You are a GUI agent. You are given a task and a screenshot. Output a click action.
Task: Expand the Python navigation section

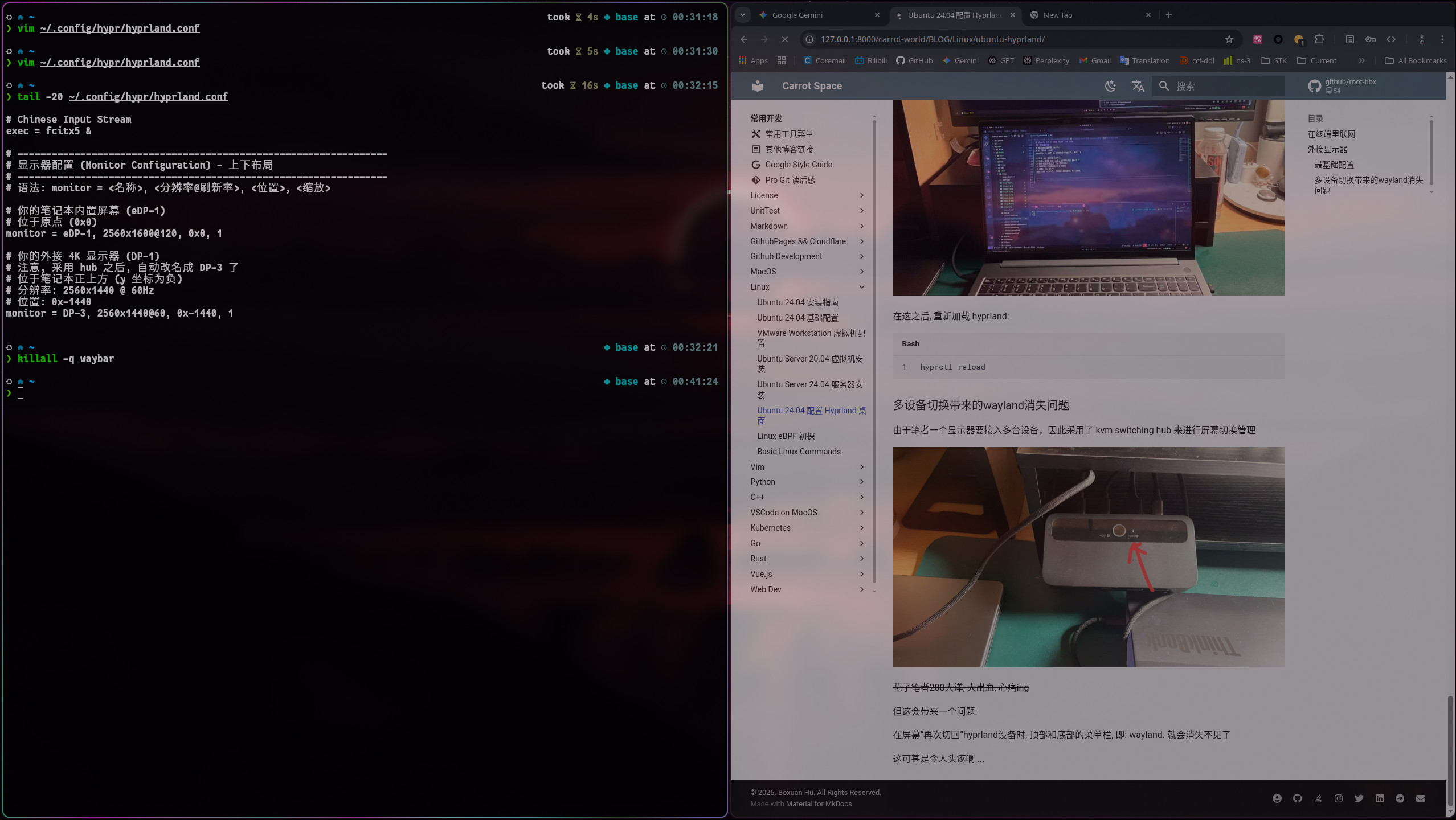pos(861,482)
